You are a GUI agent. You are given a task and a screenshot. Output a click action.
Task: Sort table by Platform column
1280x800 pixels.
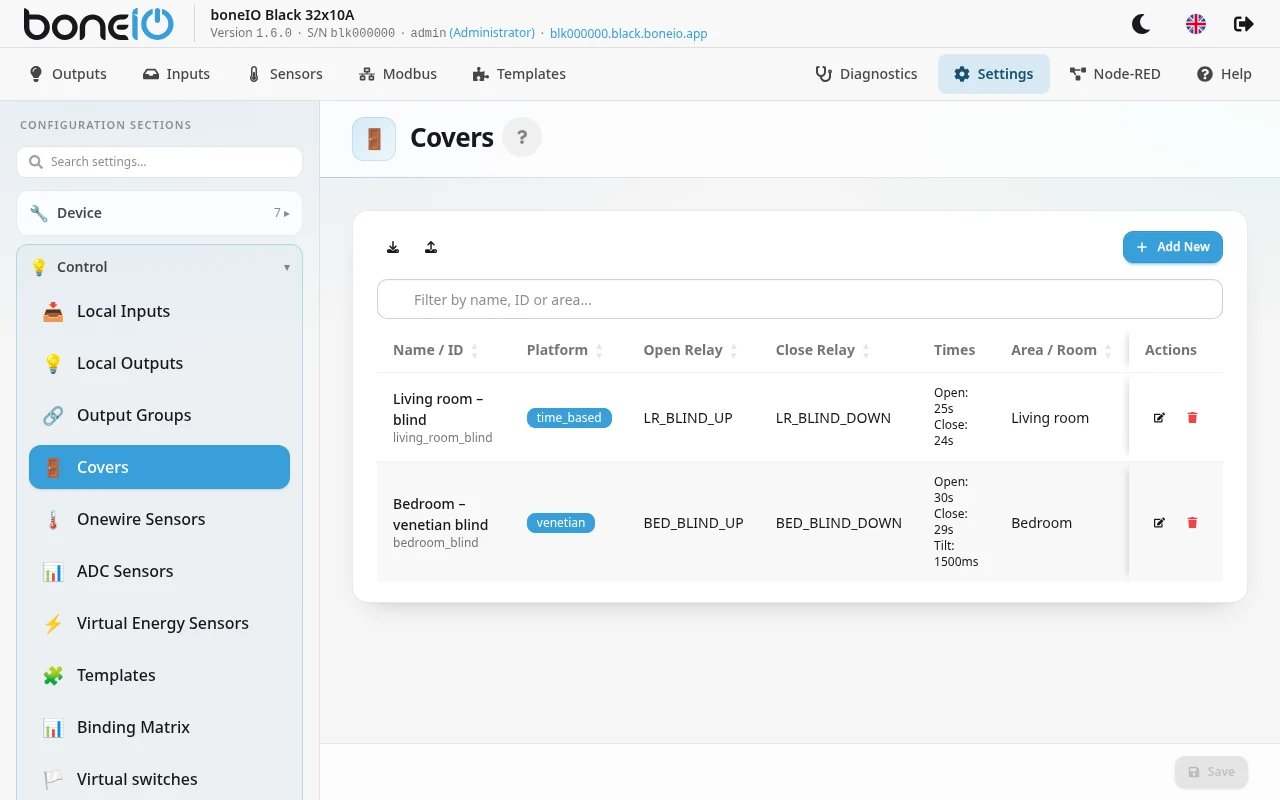pos(565,350)
